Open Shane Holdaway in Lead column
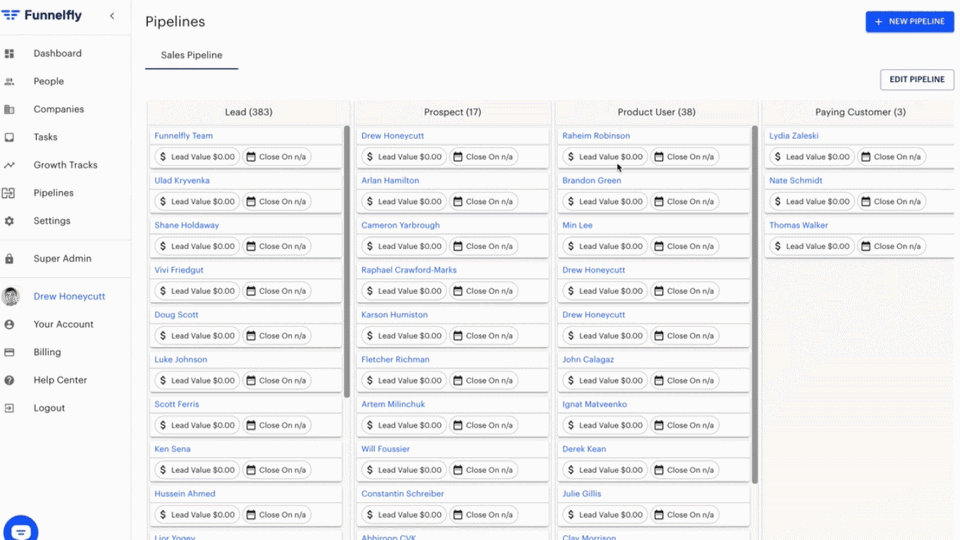Viewport: 960px width, 540px height. click(x=187, y=225)
